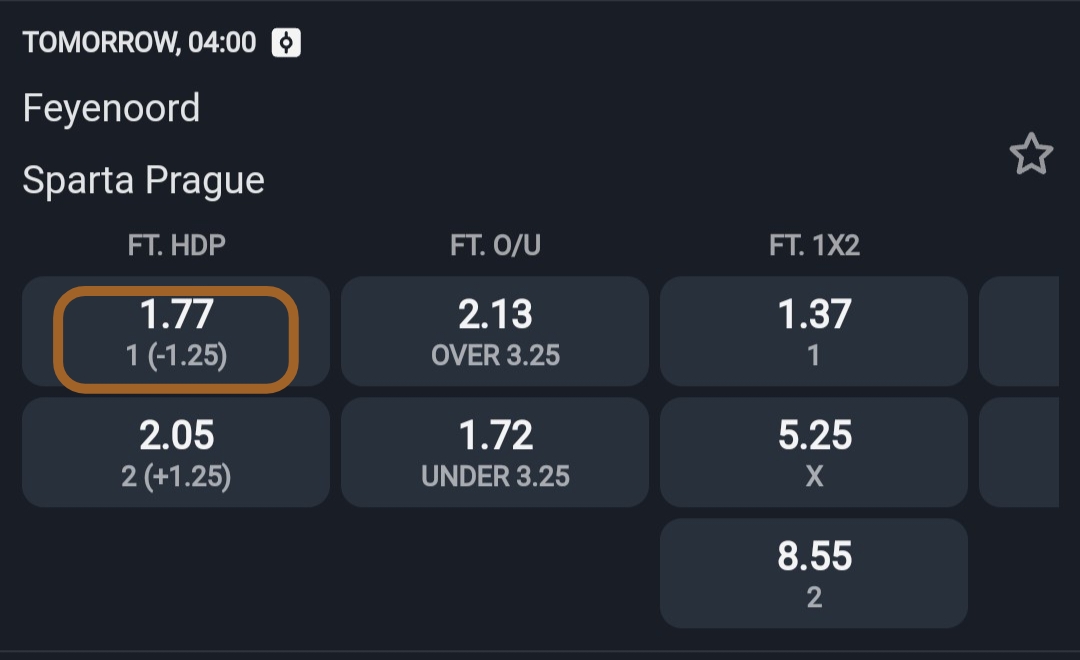Viewport: 1080px width, 660px height.
Task: Open Feyenoord team name link
Action: click(111, 108)
